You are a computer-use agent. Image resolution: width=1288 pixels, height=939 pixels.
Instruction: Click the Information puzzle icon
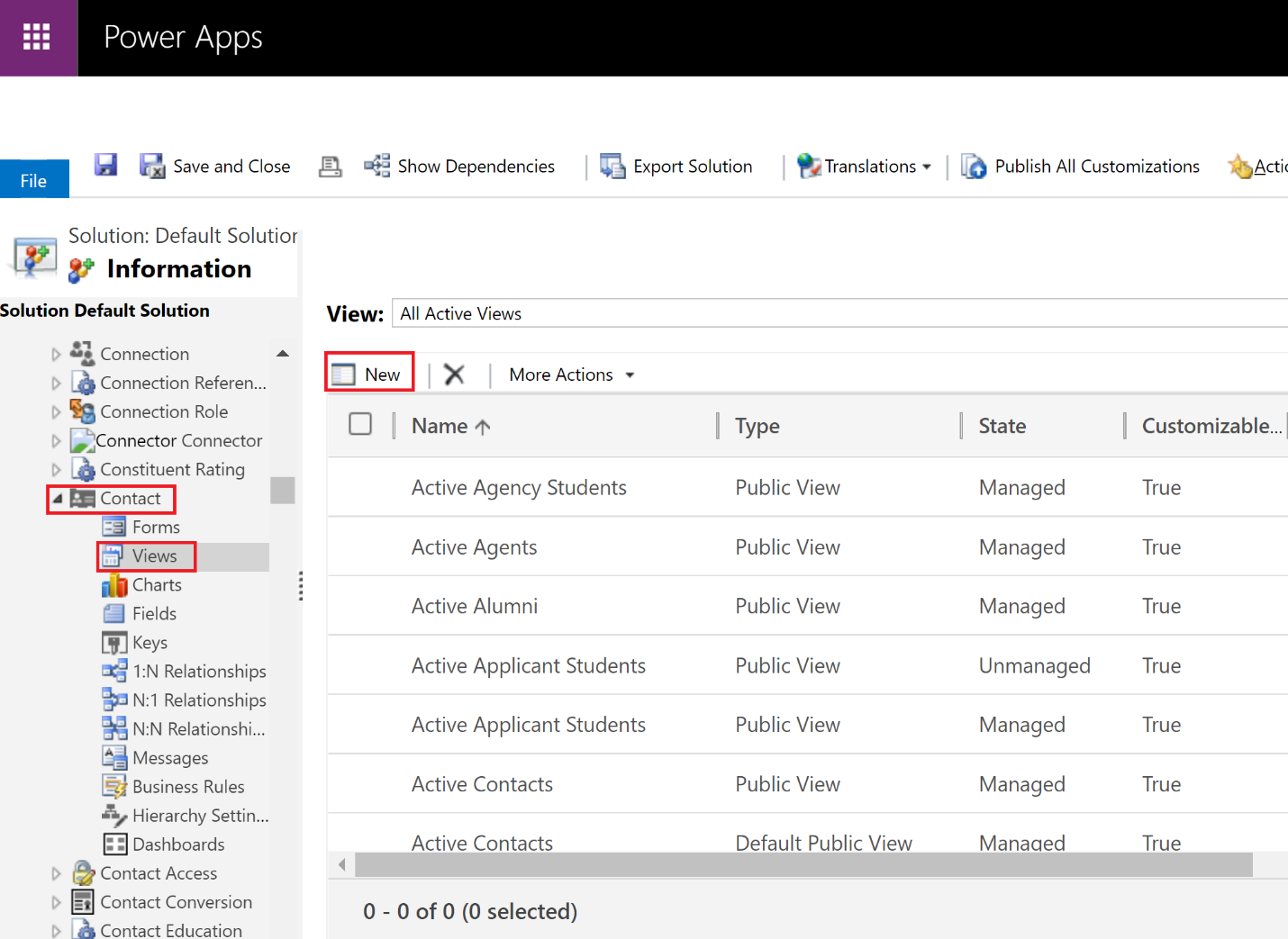(x=82, y=269)
